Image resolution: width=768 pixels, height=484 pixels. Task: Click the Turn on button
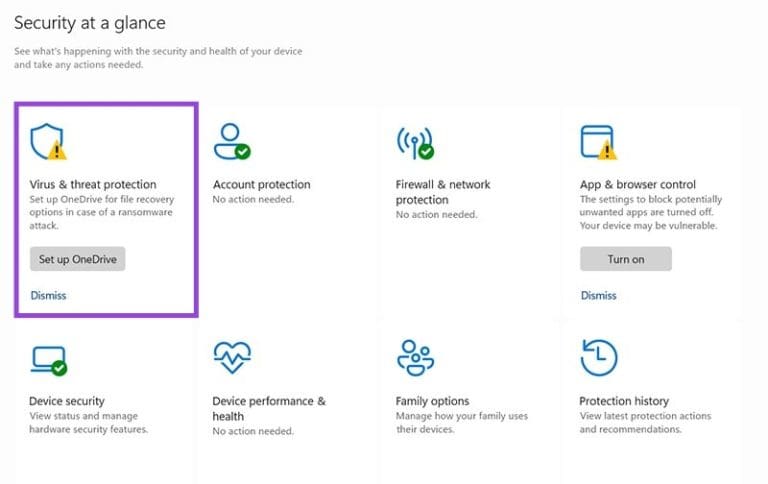(625, 259)
